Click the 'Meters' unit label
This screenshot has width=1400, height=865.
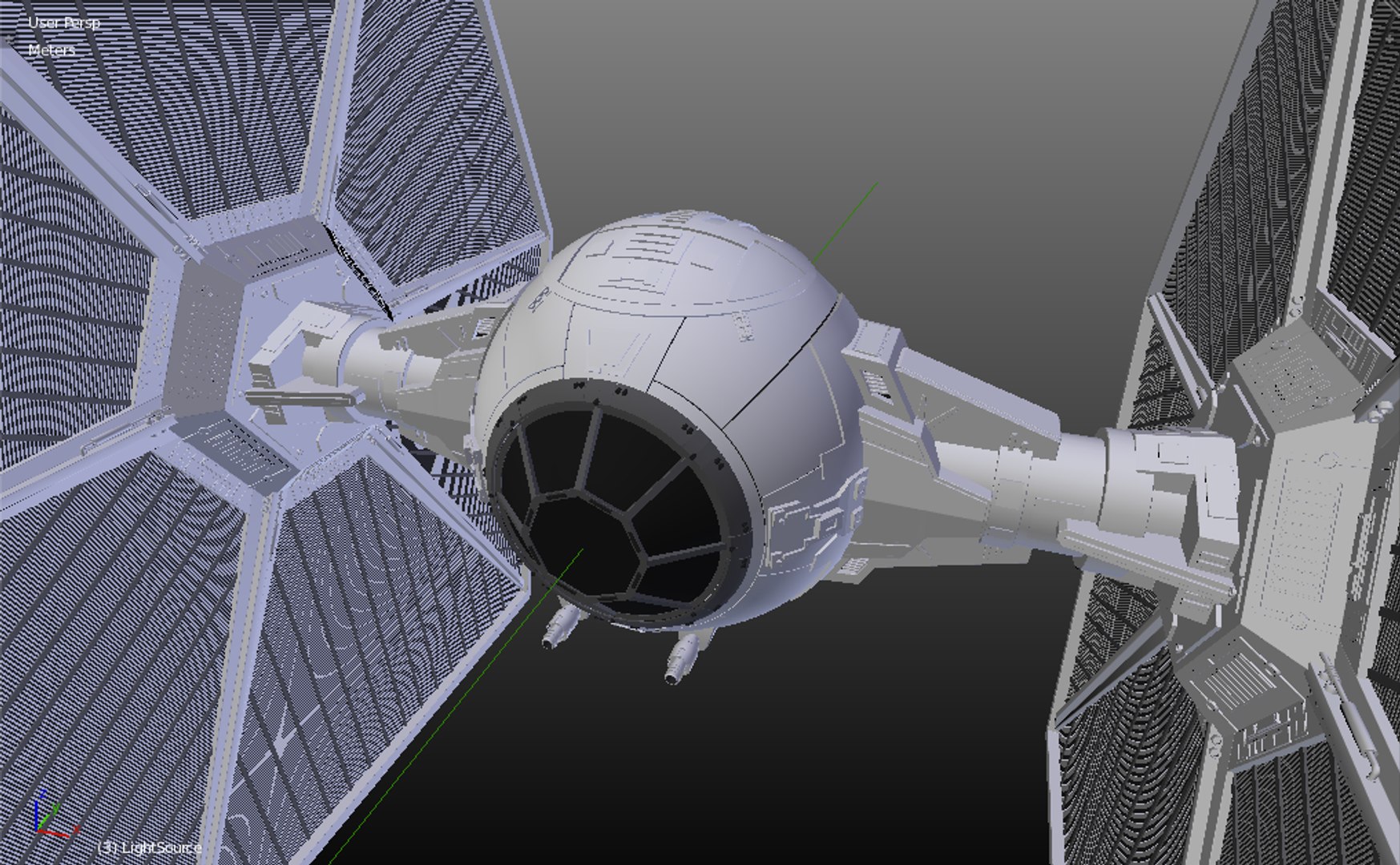(x=51, y=50)
